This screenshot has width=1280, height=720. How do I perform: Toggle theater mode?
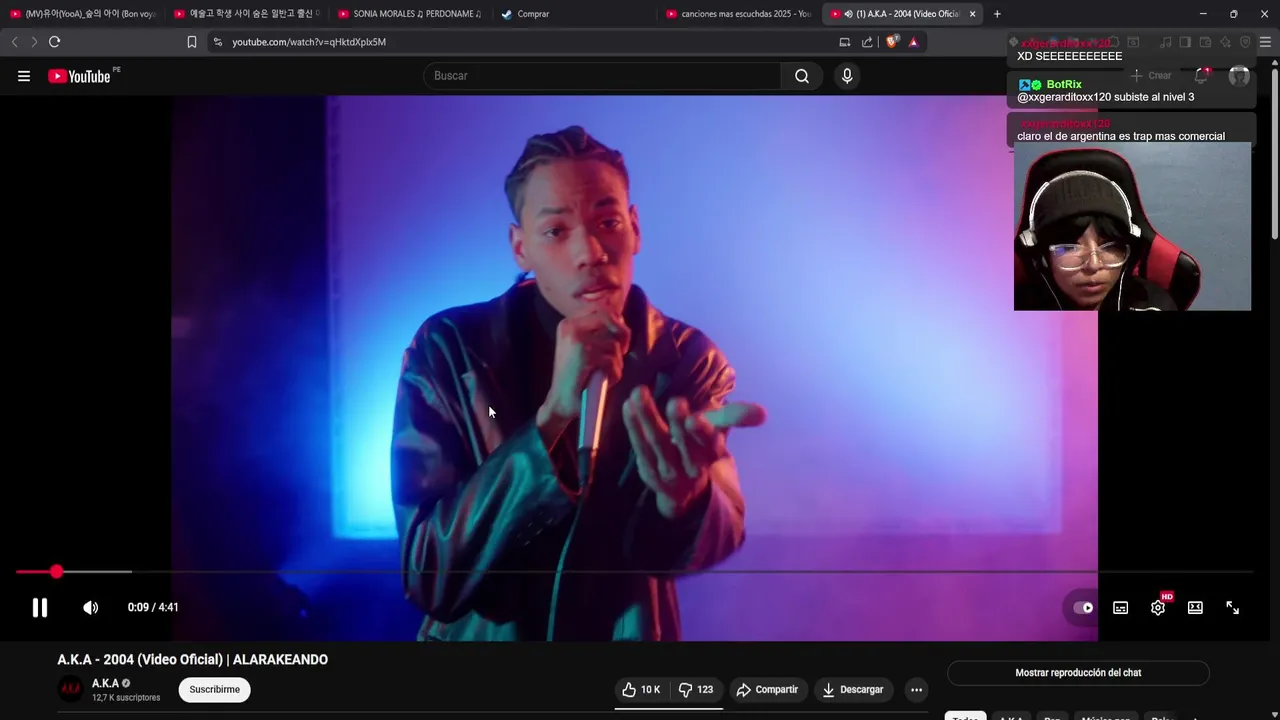coord(1195,607)
